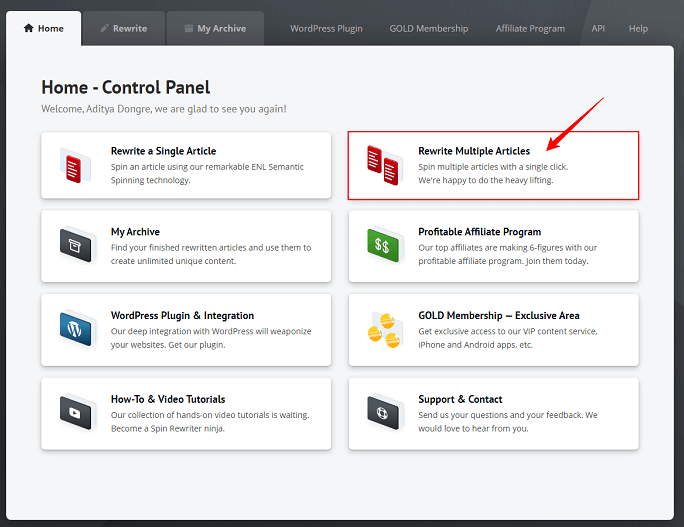Click the house icon in Home tab
684x527 pixels.
point(29,28)
